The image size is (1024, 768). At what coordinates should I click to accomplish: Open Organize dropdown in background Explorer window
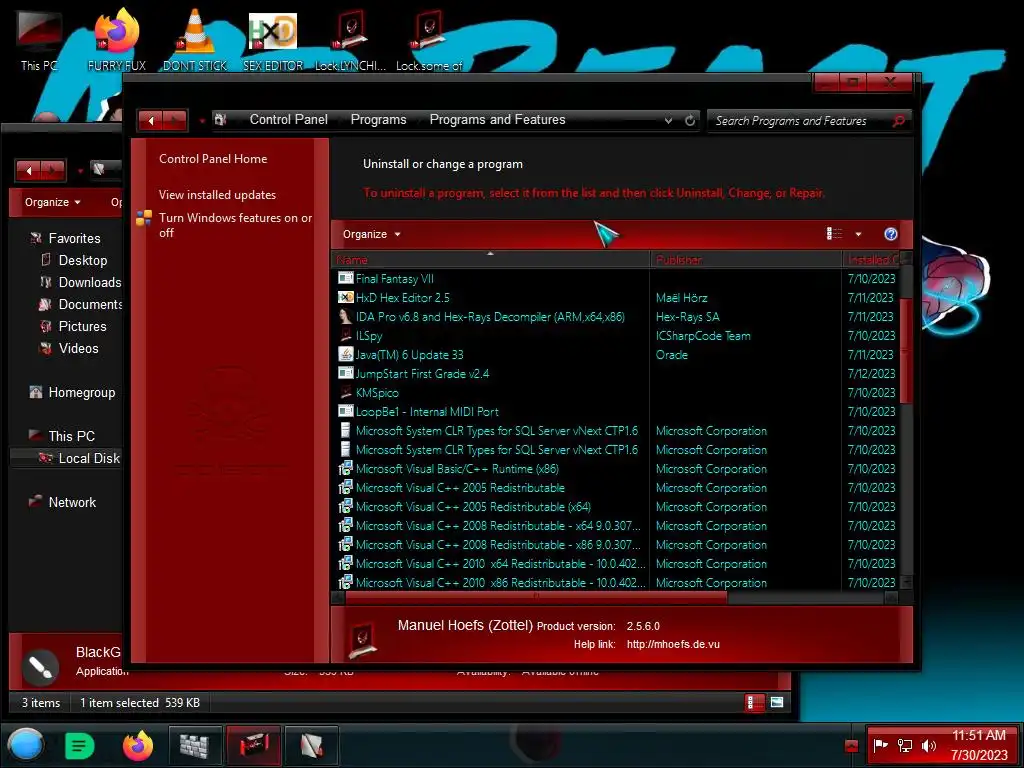click(52, 202)
